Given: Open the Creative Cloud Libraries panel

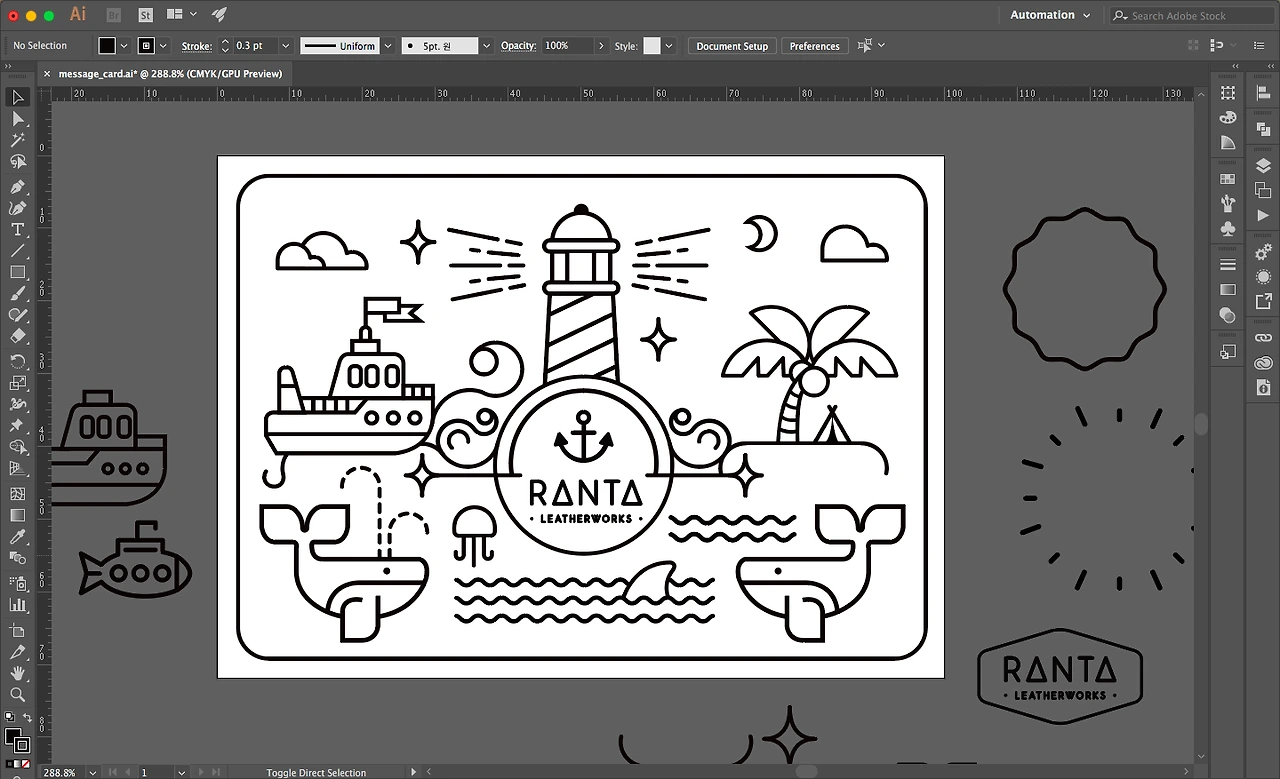Looking at the screenshot, I should [x=1264, y=363].
